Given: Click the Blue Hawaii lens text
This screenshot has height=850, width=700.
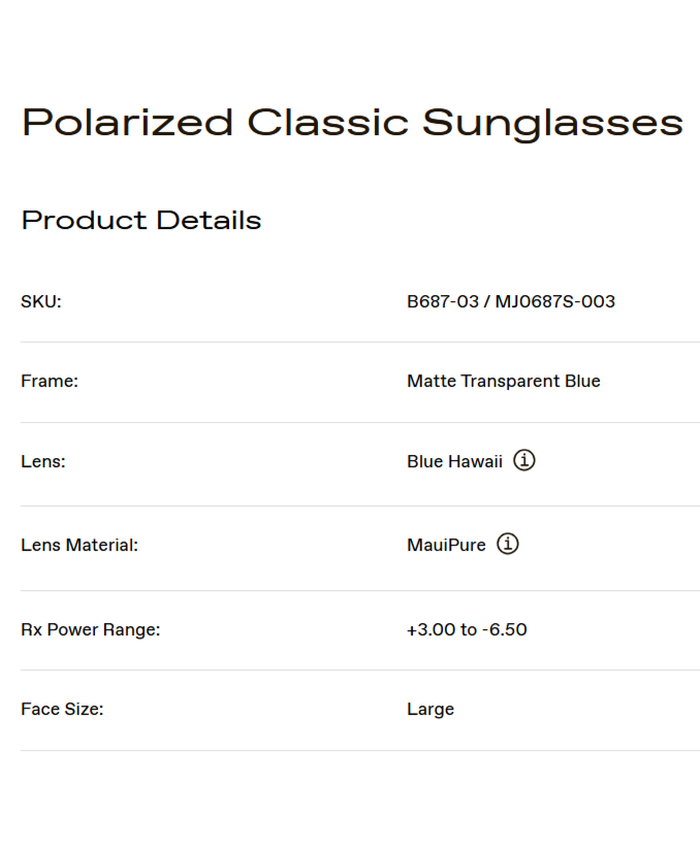Looking at the screenshot, I should point(454,462).
